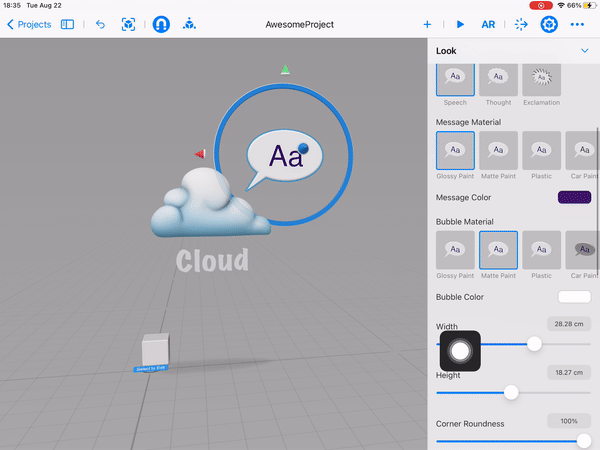The width and height of the screenshot is (600, 450).
Task: Click the AwesomeProject title
Action: [x=300, y=24]
